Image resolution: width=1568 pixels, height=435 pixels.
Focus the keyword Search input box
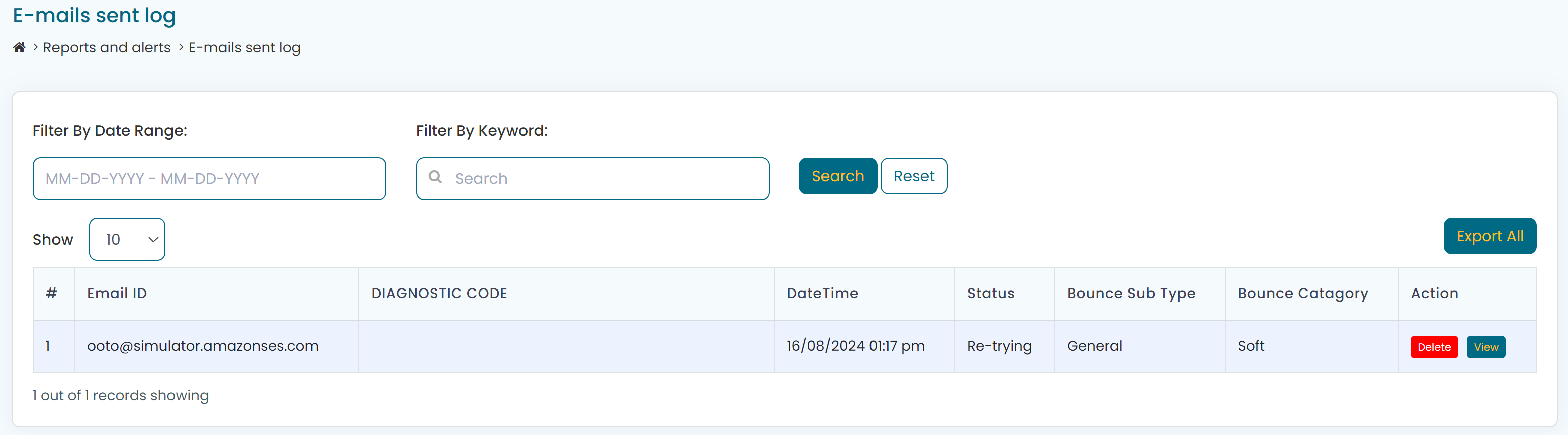[x=592, y=179]
